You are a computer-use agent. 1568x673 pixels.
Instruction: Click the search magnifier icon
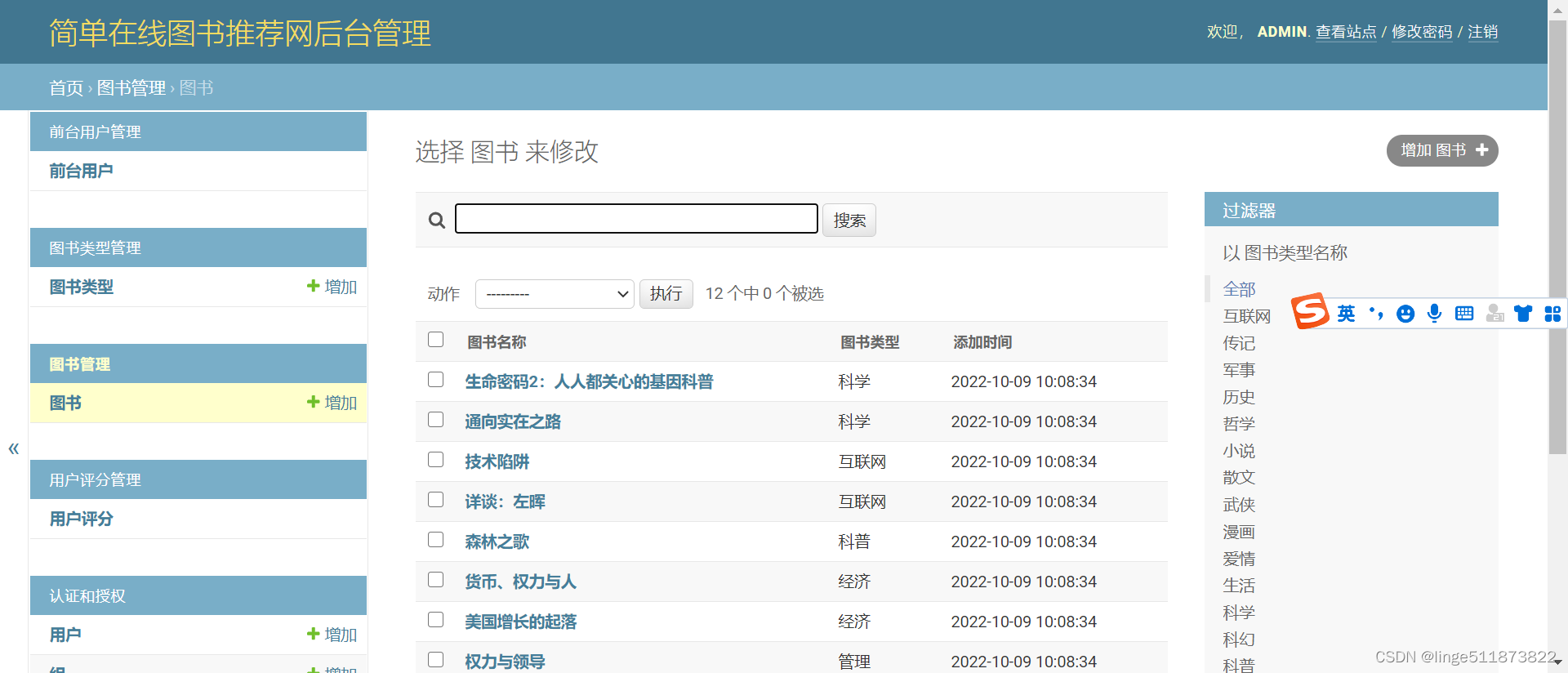click(x=437, y=220)
